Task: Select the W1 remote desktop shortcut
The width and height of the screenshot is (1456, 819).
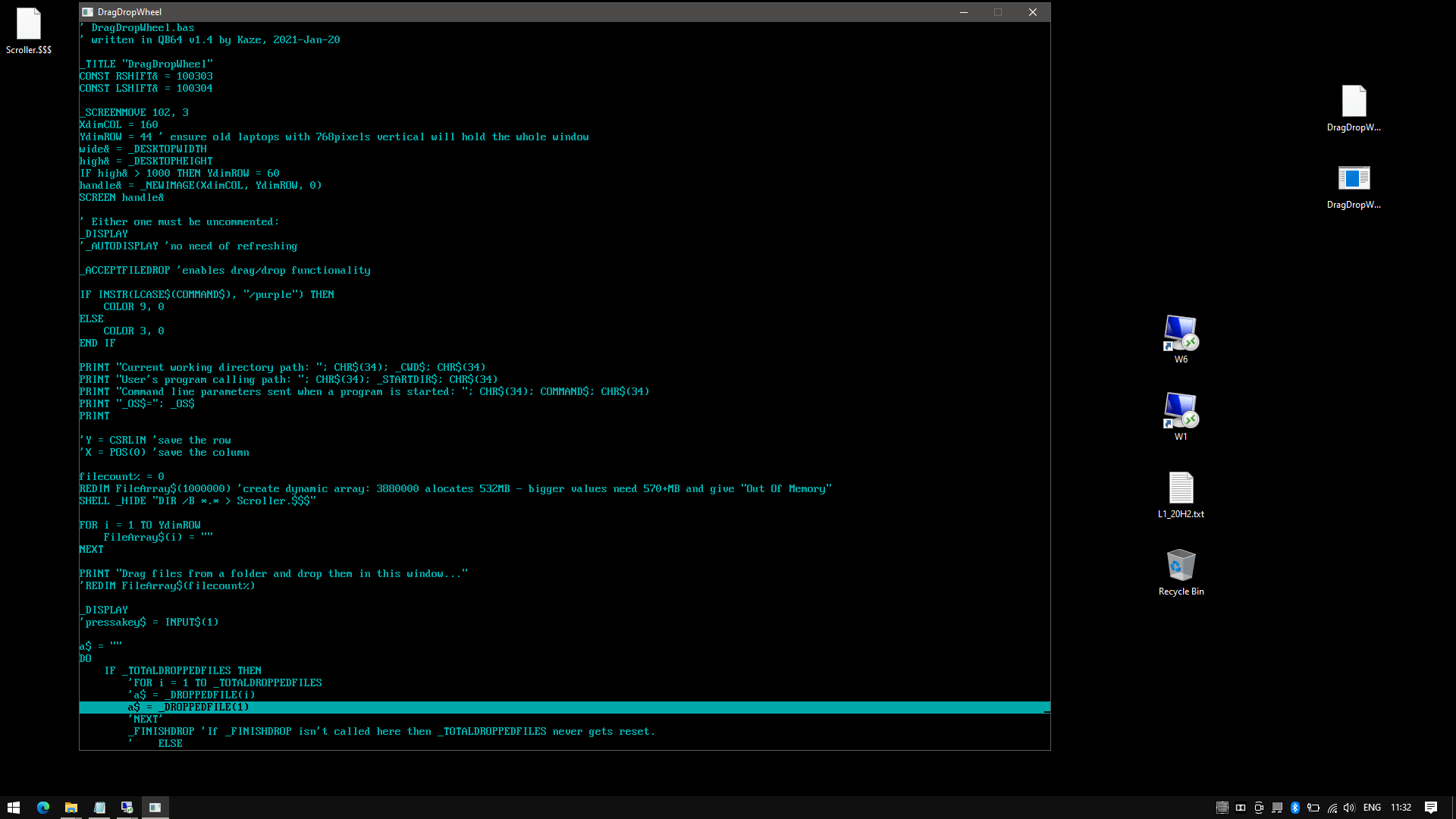Action: [1181, 416]
